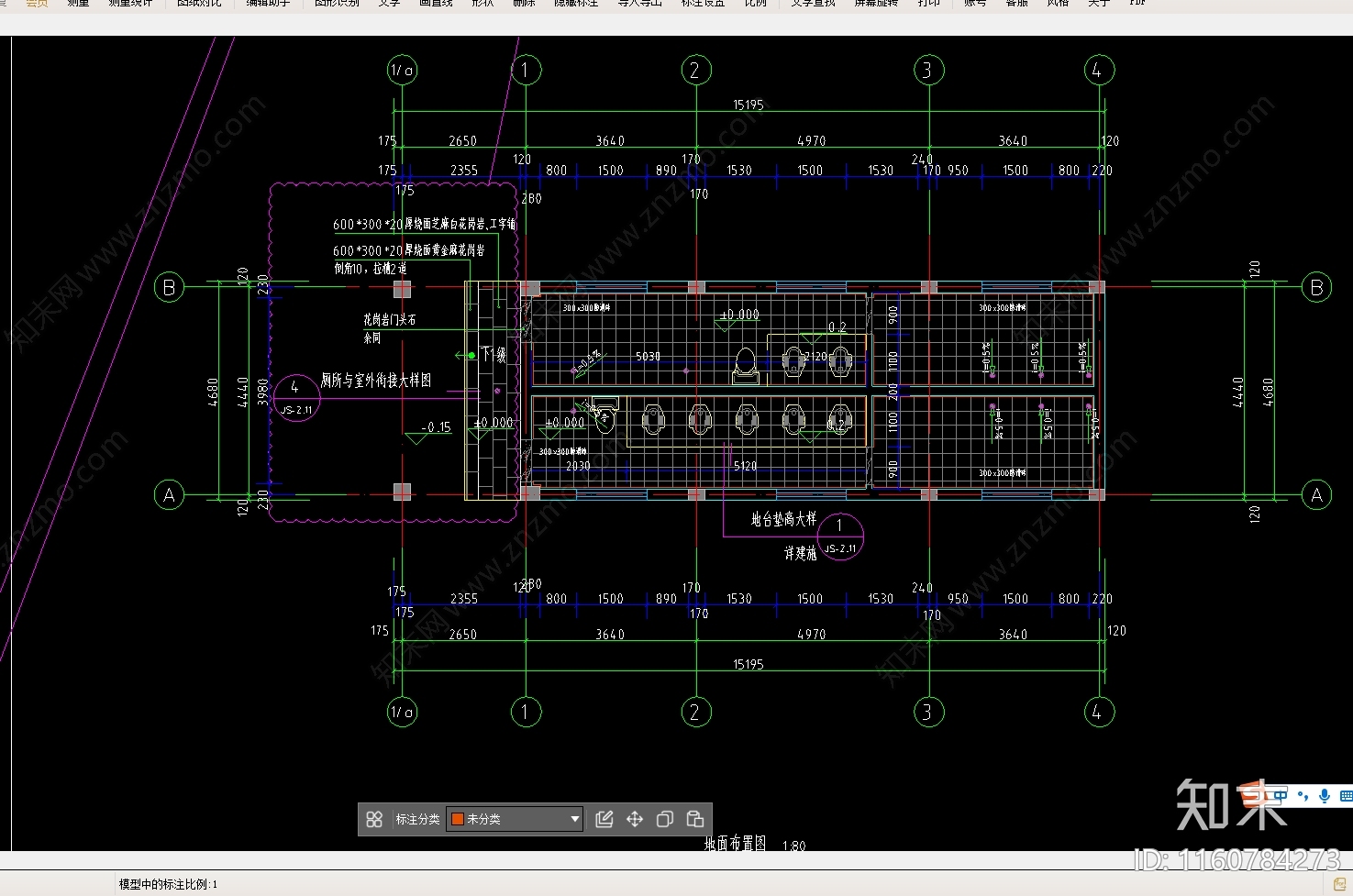
Task: Click the copy icon in annotation toolbar
Action: pyautogui.click(x=665, y=819)
